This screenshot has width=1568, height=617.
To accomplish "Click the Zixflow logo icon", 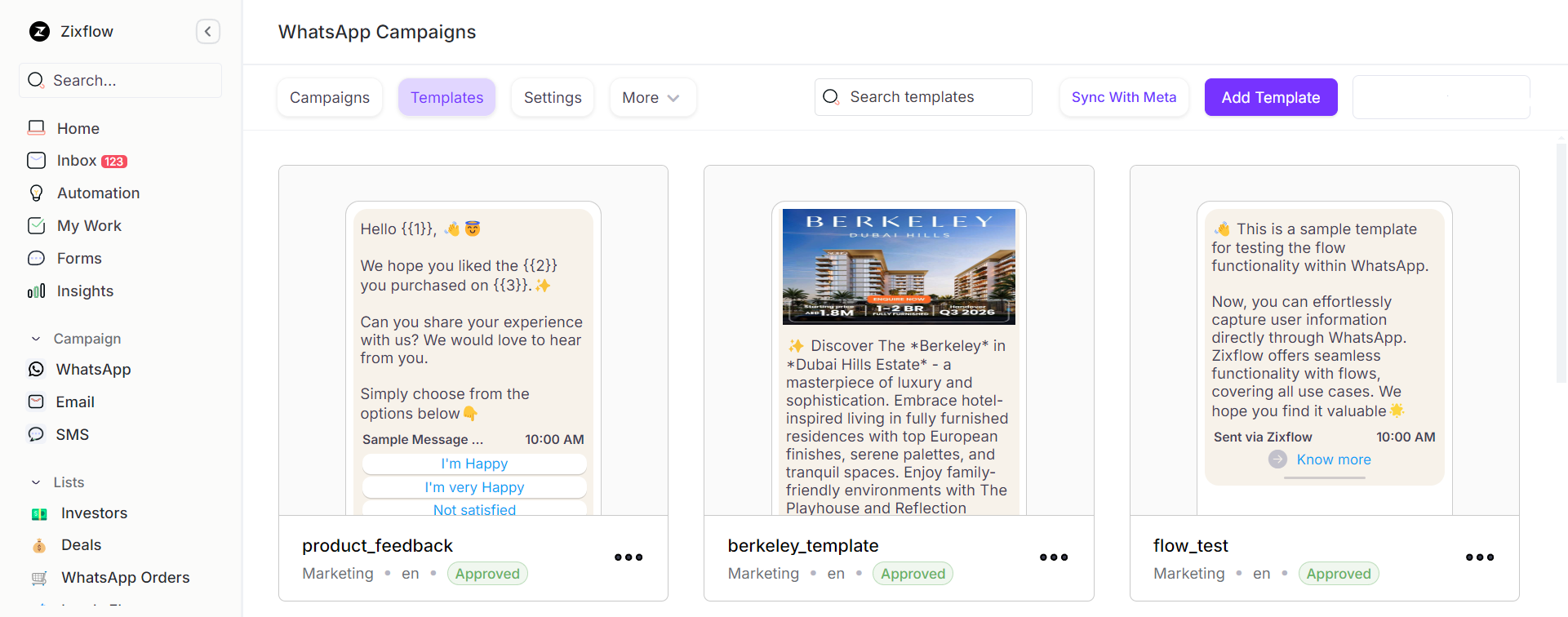I will (39, 32).
